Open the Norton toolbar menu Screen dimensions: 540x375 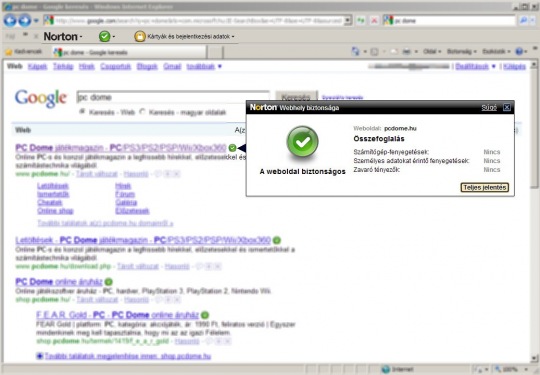click(x=63, y=36)
